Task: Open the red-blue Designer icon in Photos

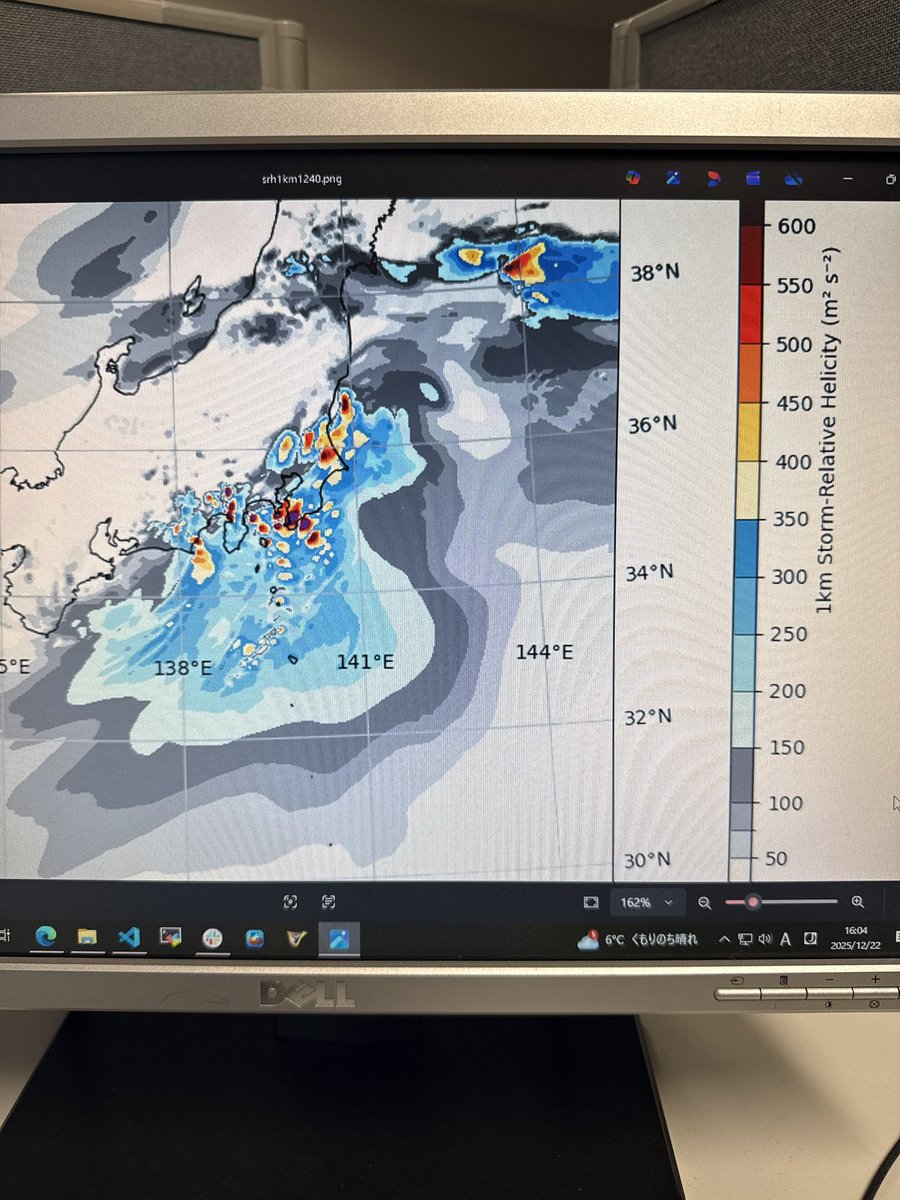Action: [713, 179]
